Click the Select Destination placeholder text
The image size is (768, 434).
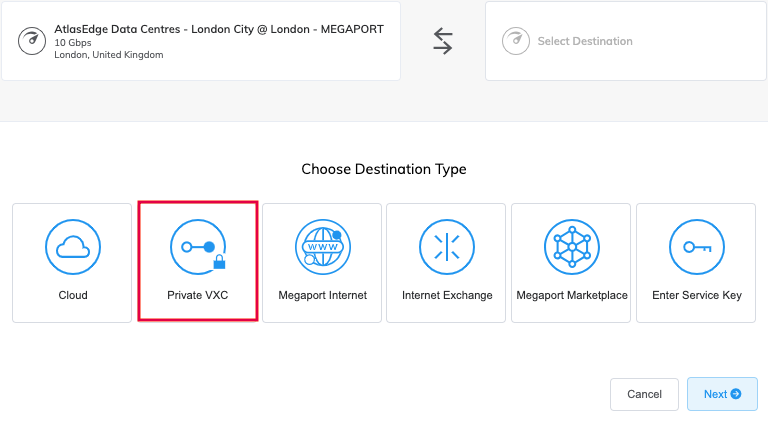585,41
